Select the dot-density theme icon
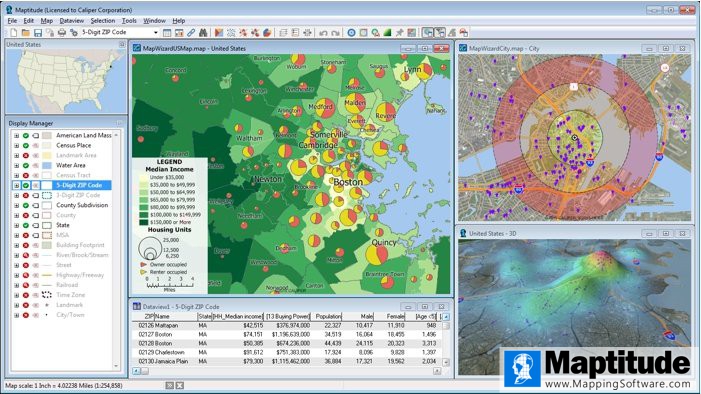This screenshot has height=394, width=701. tap(231, 33)
